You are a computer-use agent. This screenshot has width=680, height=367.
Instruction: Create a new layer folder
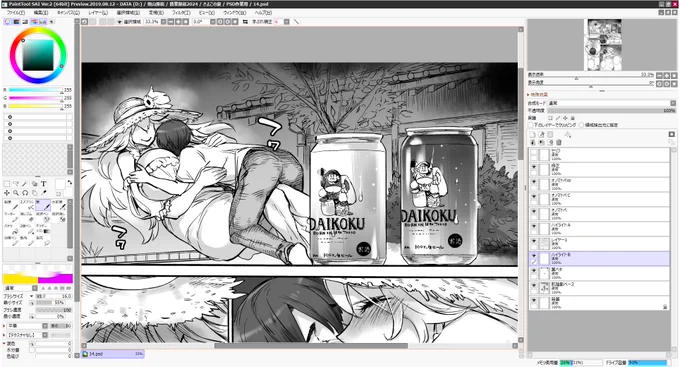coord(550,134)
